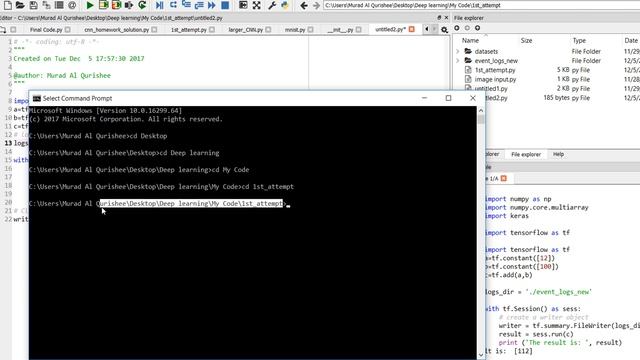Click 'cd Deep learning' line in Command Prompt
640x360 pixels.
(124, 153)
